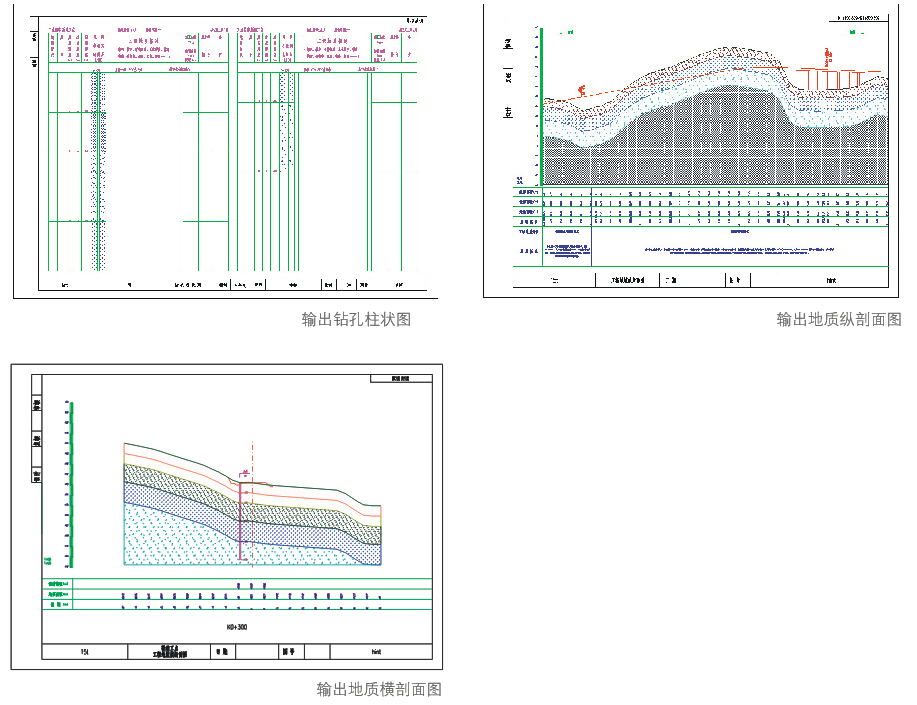Click the K0+300 station label
The image size is (917, 705).
point(236,627)
